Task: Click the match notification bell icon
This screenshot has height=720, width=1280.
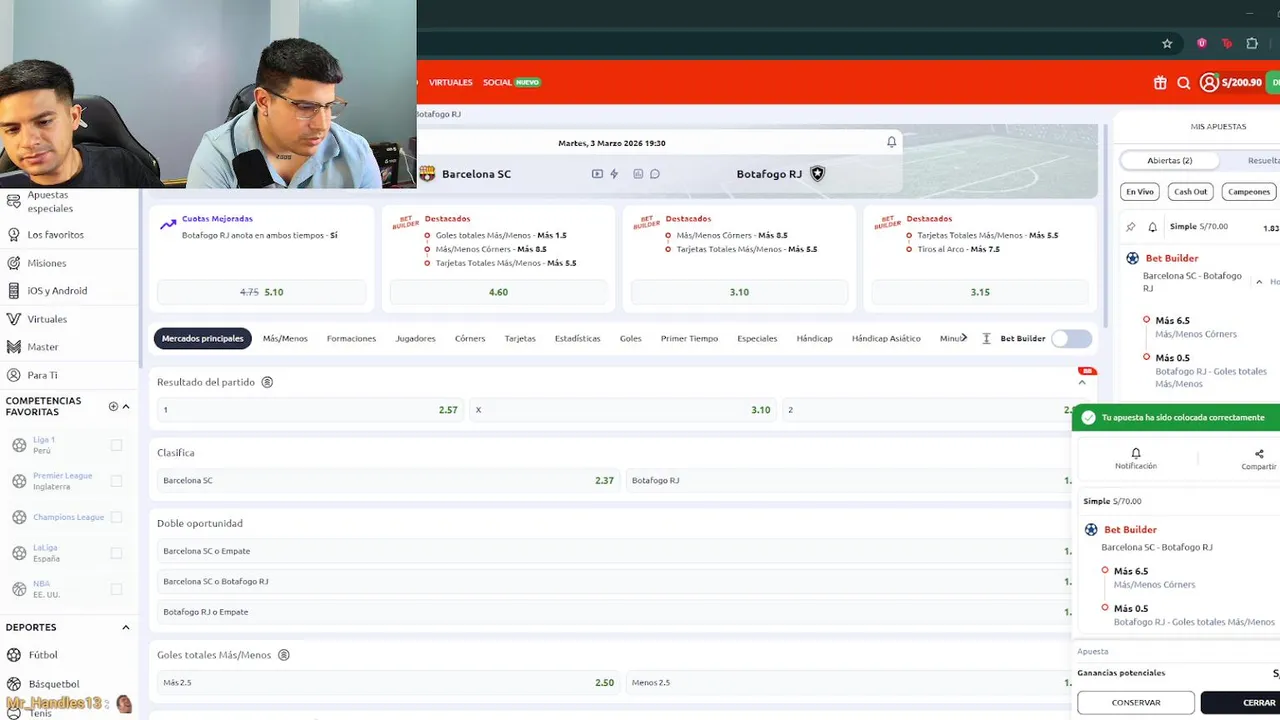Action: pyautogui.click(x=892, y=142)
